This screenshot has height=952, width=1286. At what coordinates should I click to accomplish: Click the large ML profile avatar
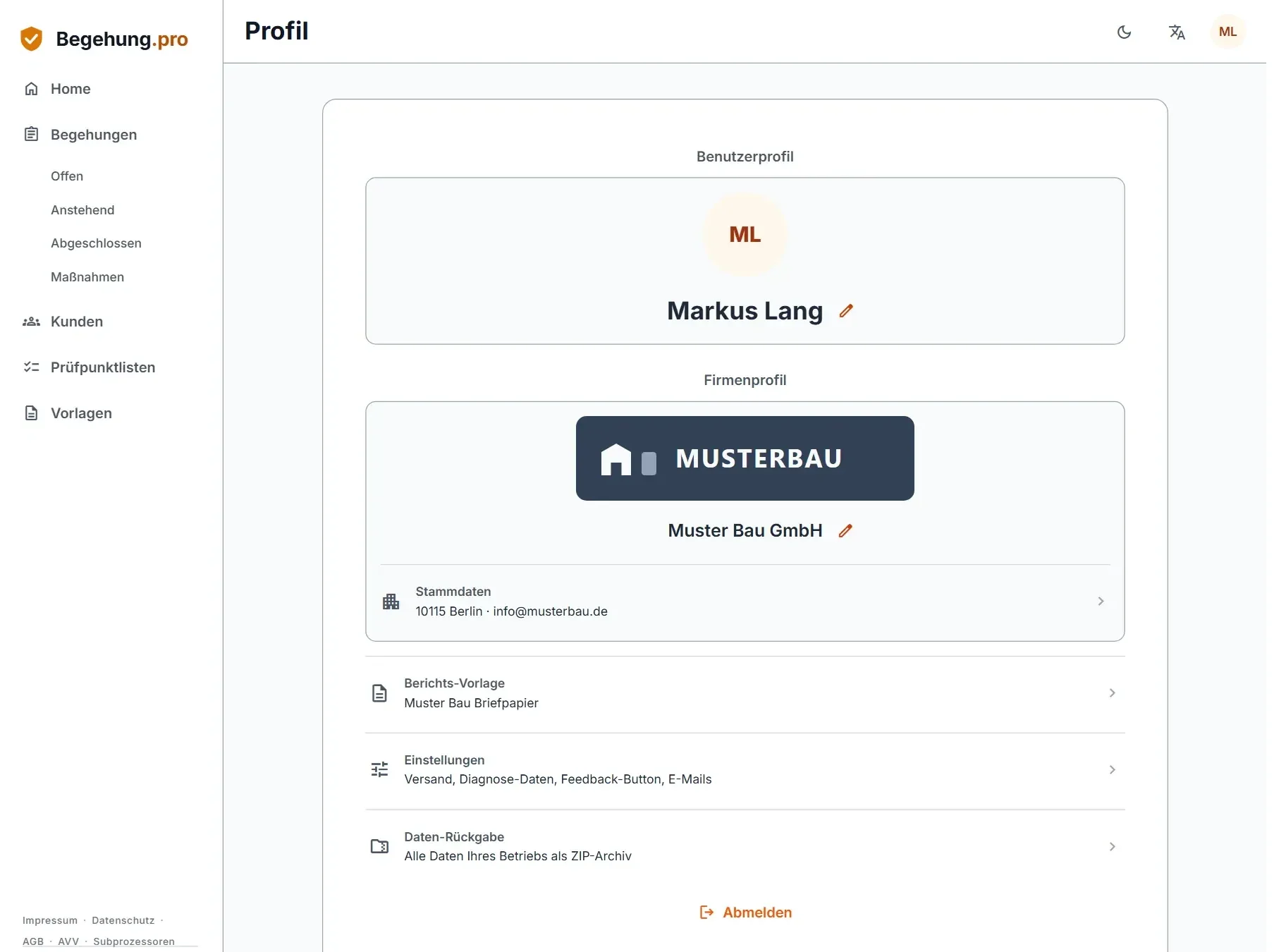click(745, 234)
